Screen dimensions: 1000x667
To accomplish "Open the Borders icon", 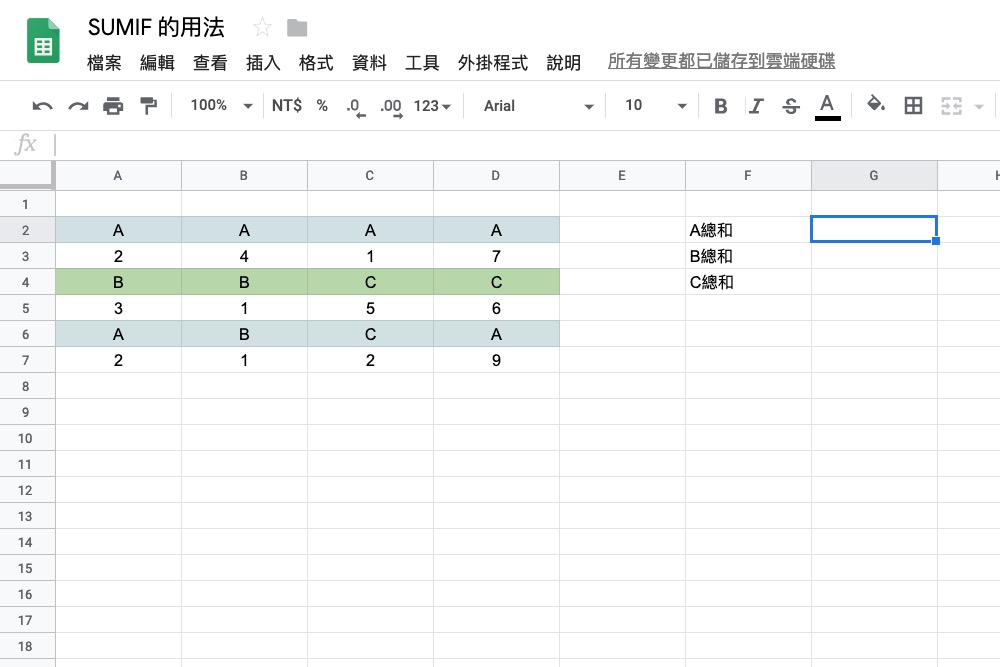I will click(913, 105).
